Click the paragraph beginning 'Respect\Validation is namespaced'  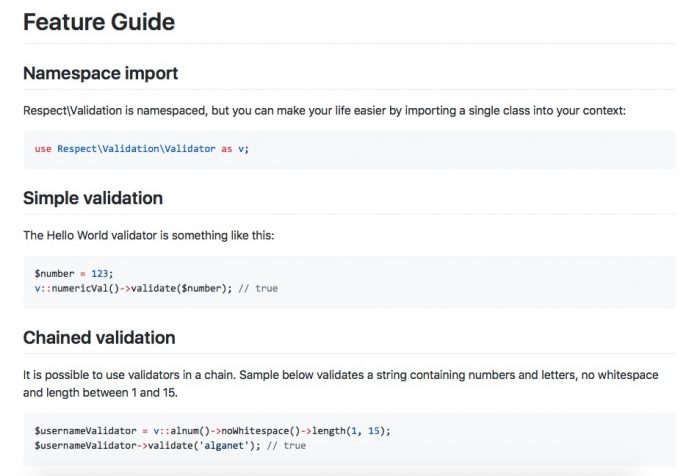click(x=324, y=110)
